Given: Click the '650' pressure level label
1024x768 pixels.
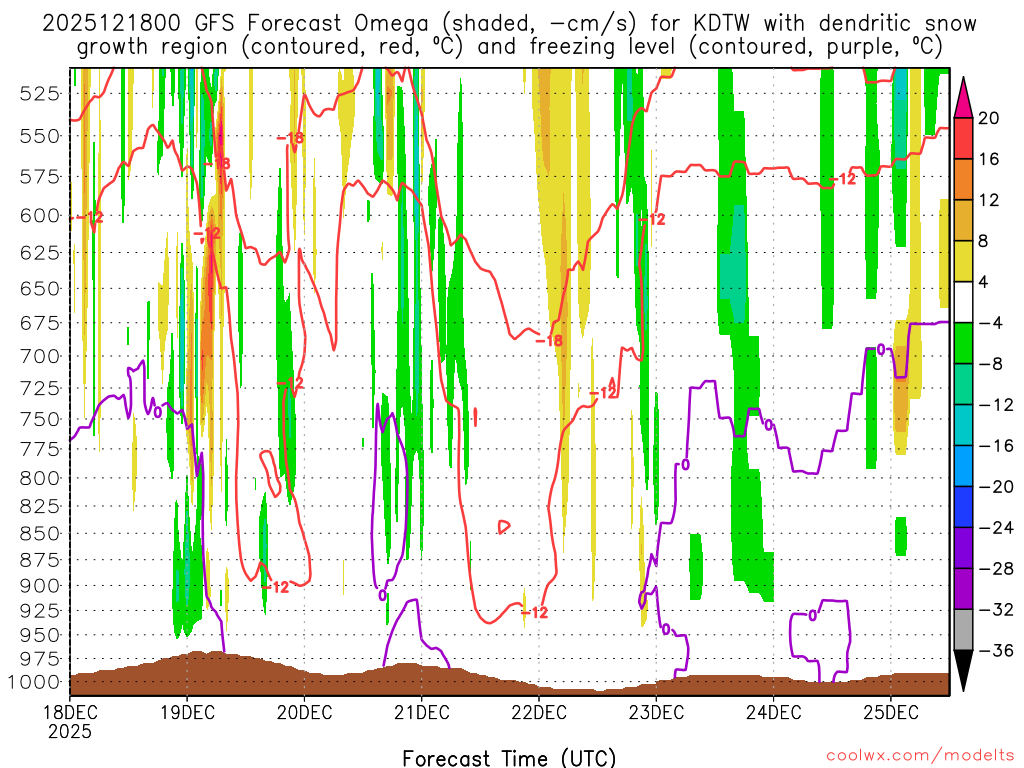Looking at the screenshot, I should 40,288.
